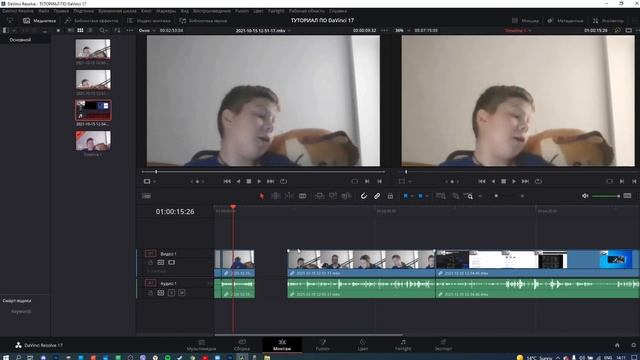Select the Основной bin
This screenshot has height=360, width=640.
click(20, 40)
